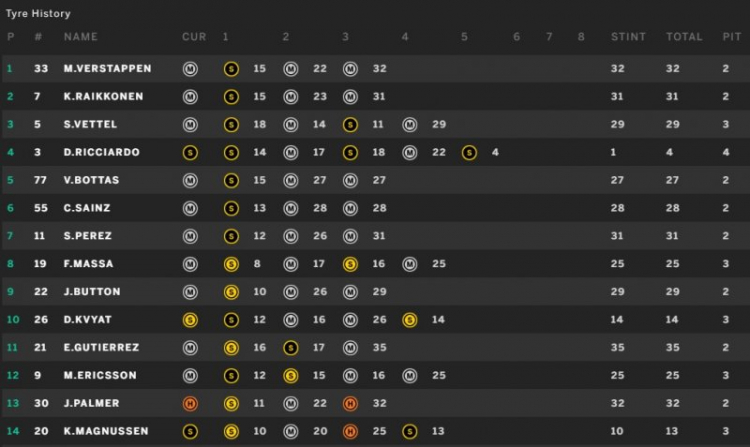Select the V.BOTTAS row name
The width and height of the screenshot is (750, 447).
tap(91, 180)
